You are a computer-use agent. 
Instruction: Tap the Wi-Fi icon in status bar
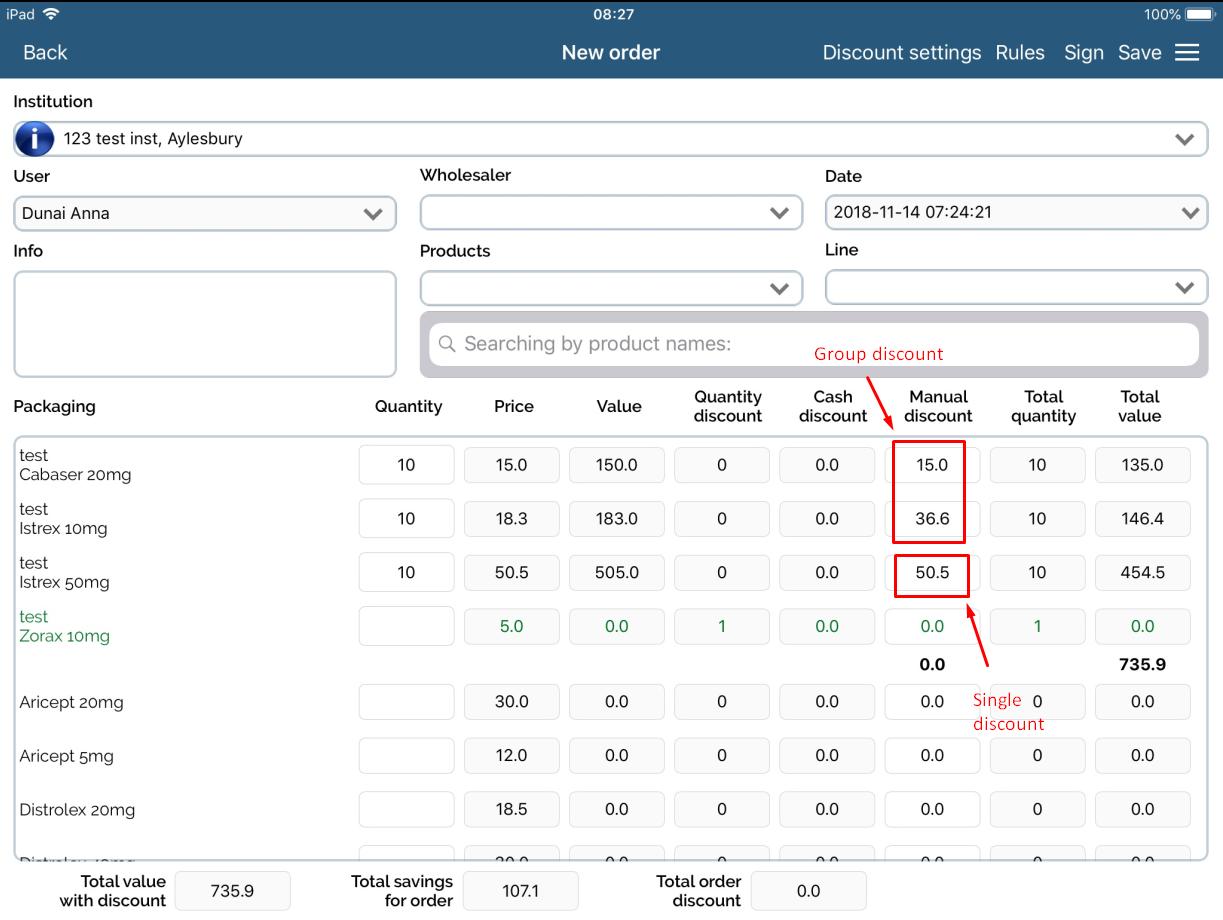(x=51, y=14)
